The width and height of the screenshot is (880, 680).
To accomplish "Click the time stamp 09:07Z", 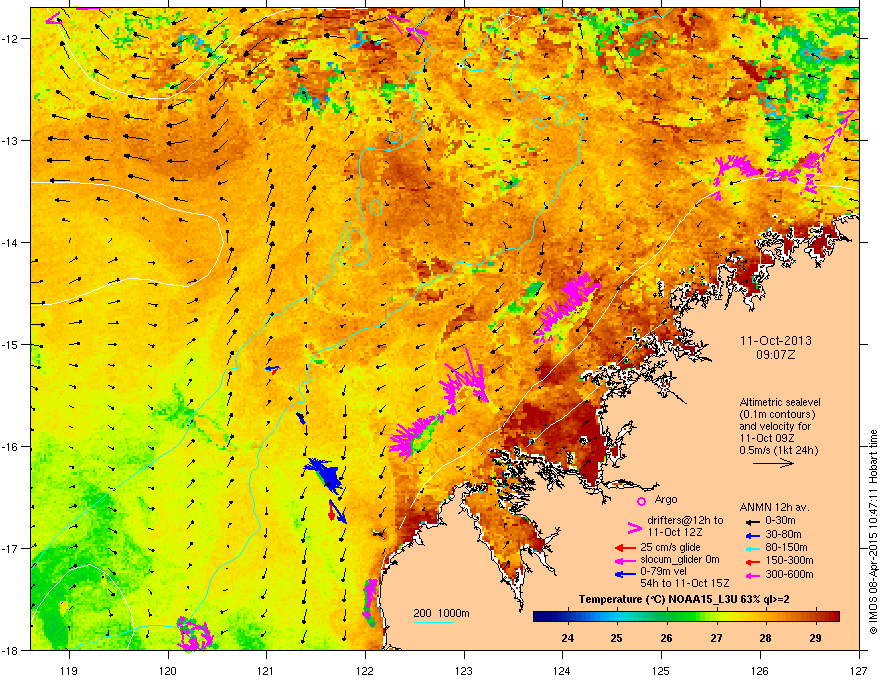I will tap(776, 355).
